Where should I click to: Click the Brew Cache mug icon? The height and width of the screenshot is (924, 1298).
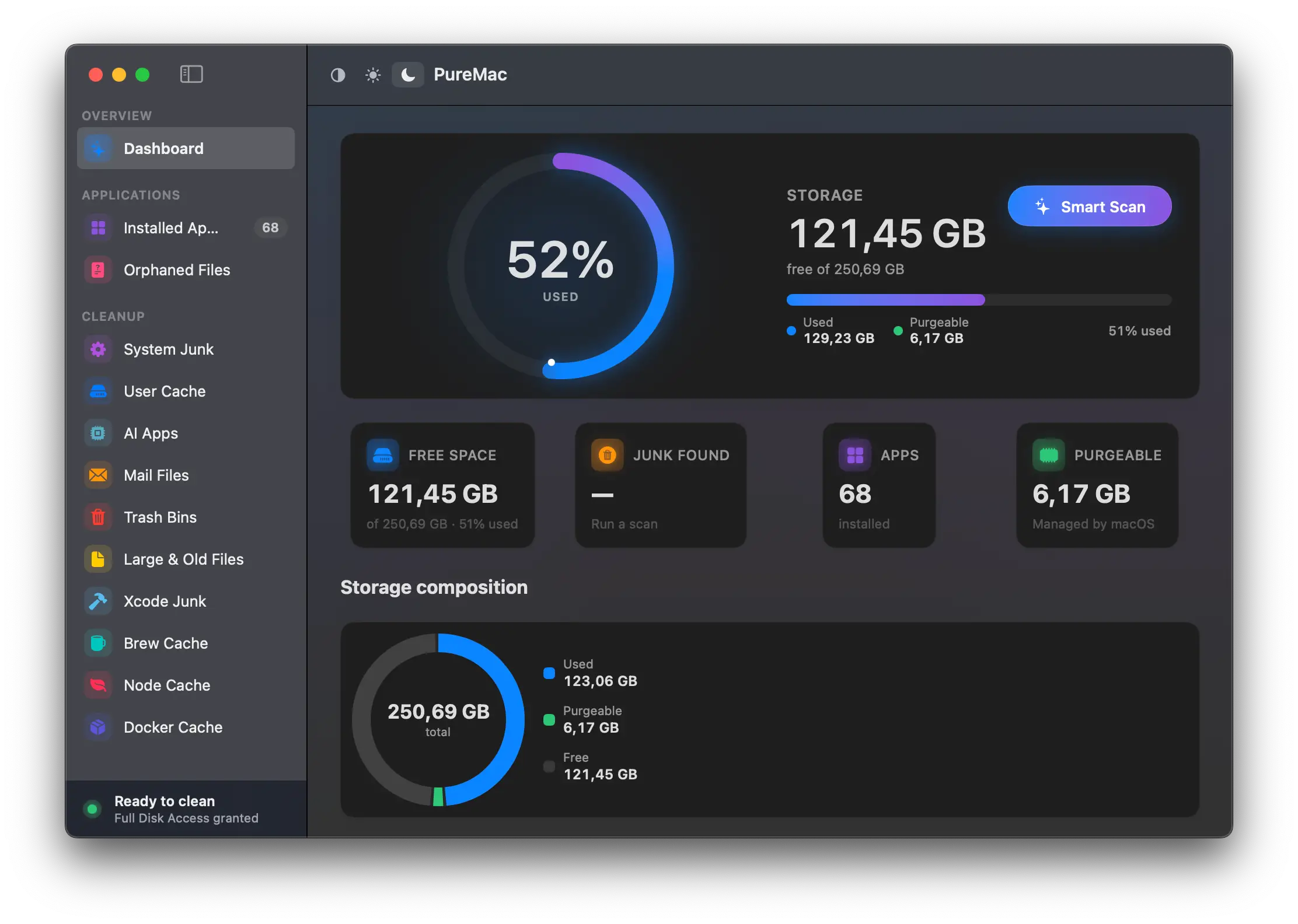coord(98,643)
